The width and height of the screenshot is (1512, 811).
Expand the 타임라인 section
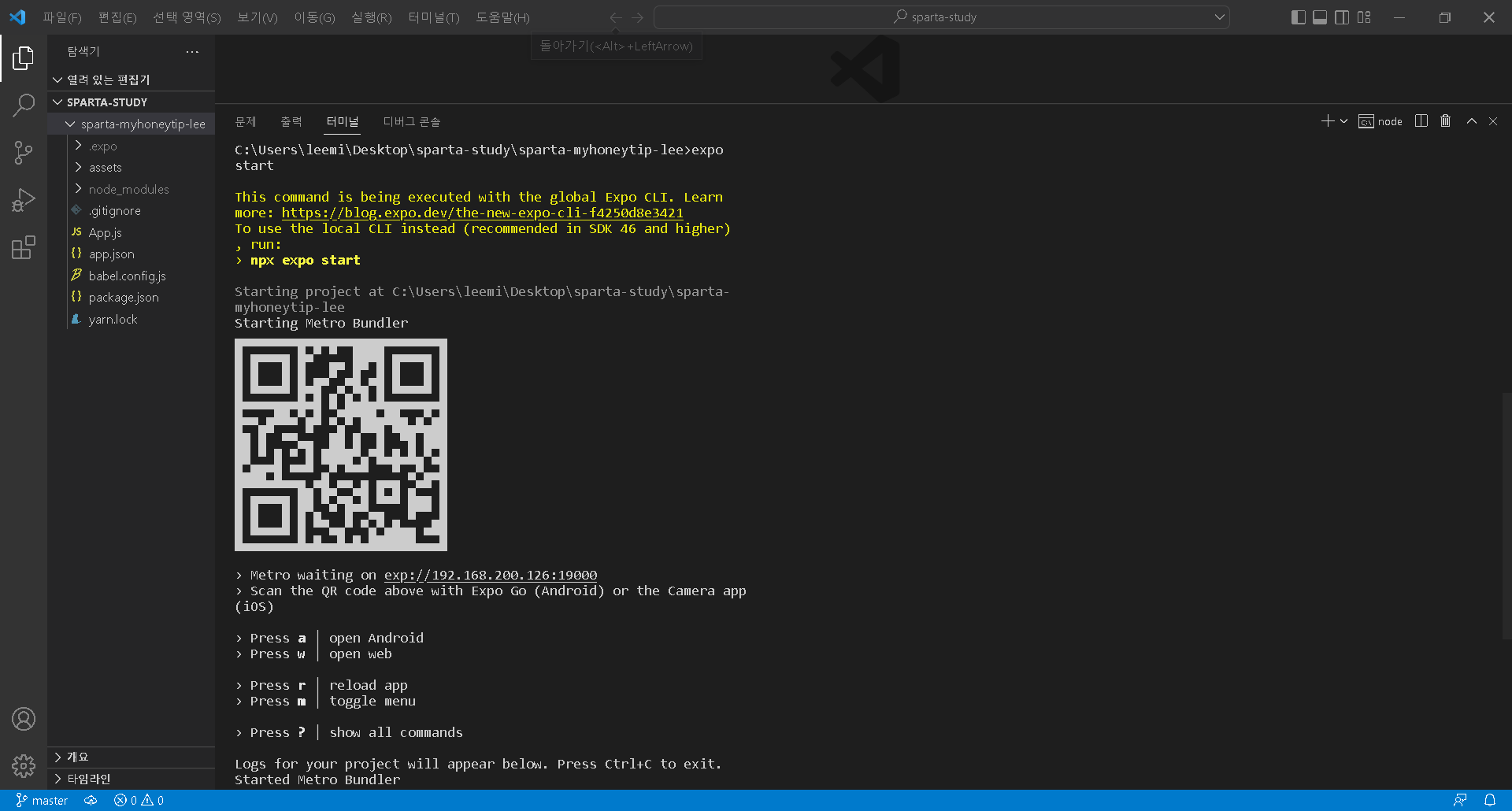point(131,779)
